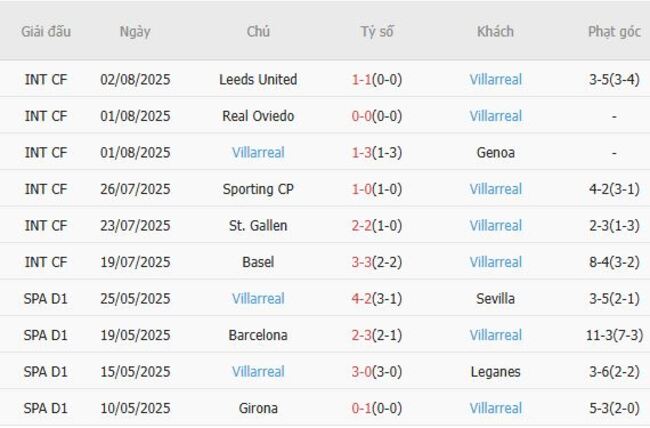Select the 1-3 score for the Genoa match
Image resolution: width=650 pixels, height=428 pixels.
point(361,153)
